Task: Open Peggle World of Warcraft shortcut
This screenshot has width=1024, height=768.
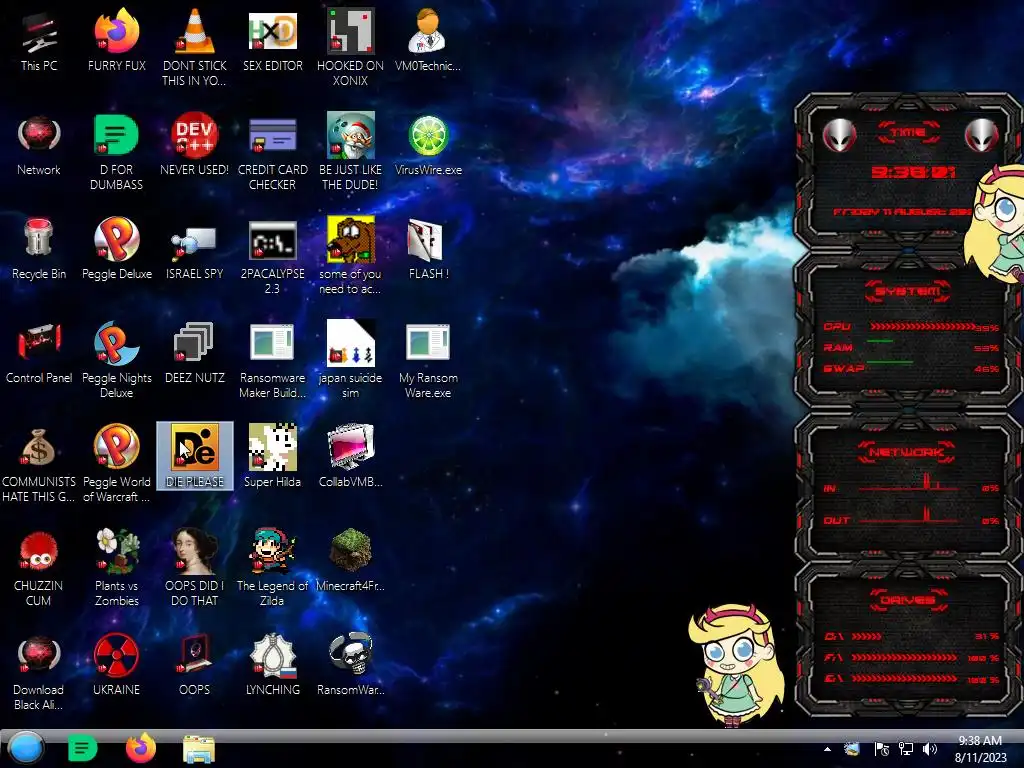Action: [116, 463]
